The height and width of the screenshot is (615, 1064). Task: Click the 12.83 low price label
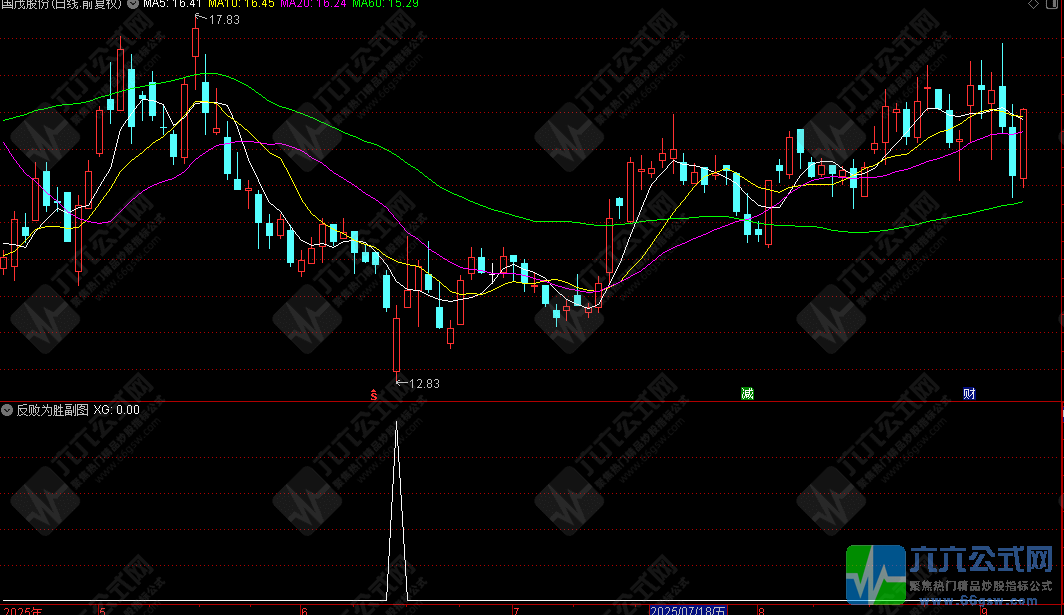pyautogui.click(x=424, y=383)
